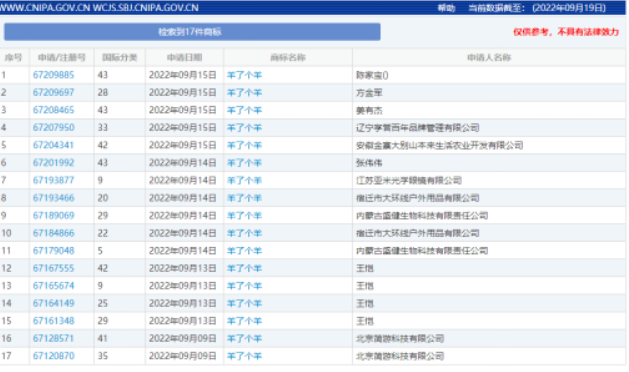The image size is (629, 372).
Task: Click the 申请日期 column header
Action: pyautogui.click(x=185, y=58)
